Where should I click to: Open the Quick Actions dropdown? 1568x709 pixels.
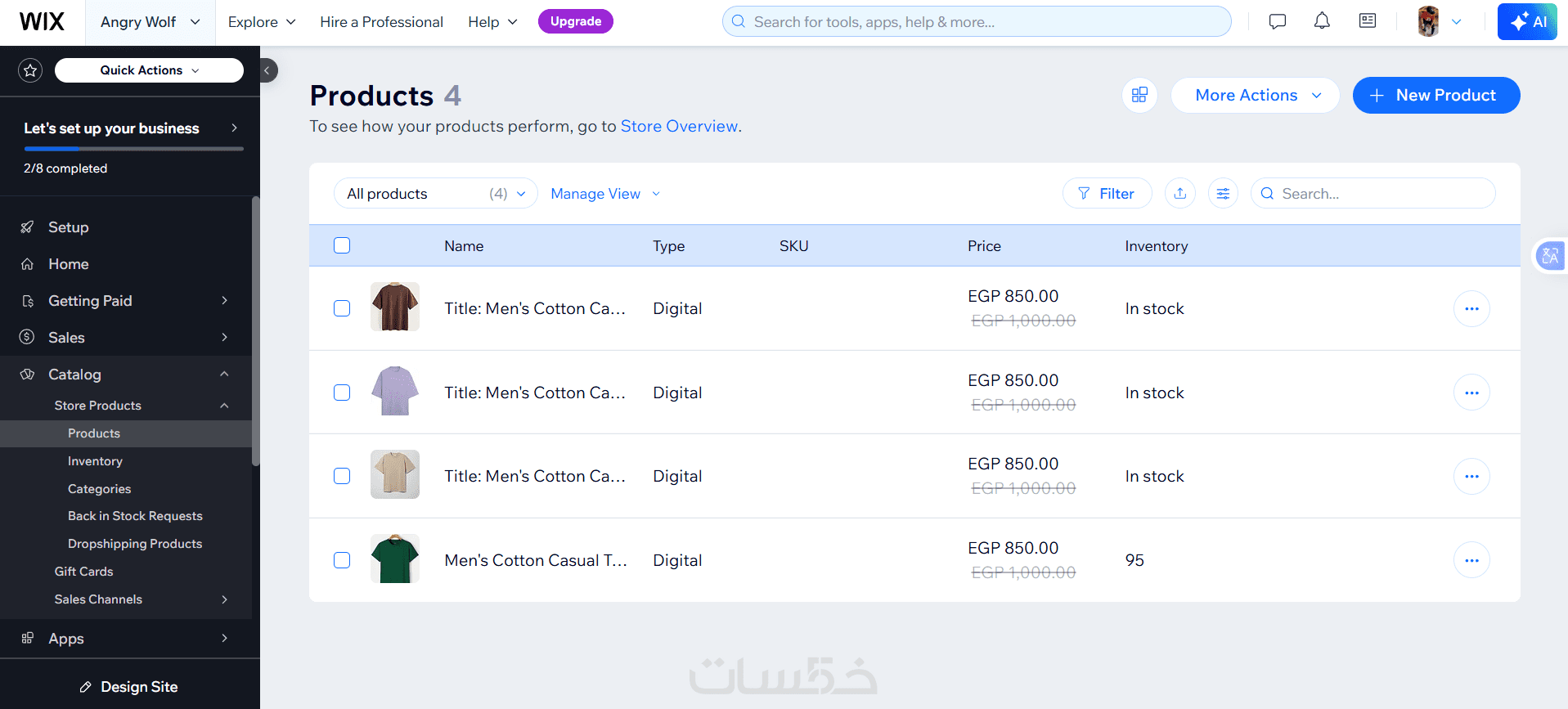click(149, 70)
